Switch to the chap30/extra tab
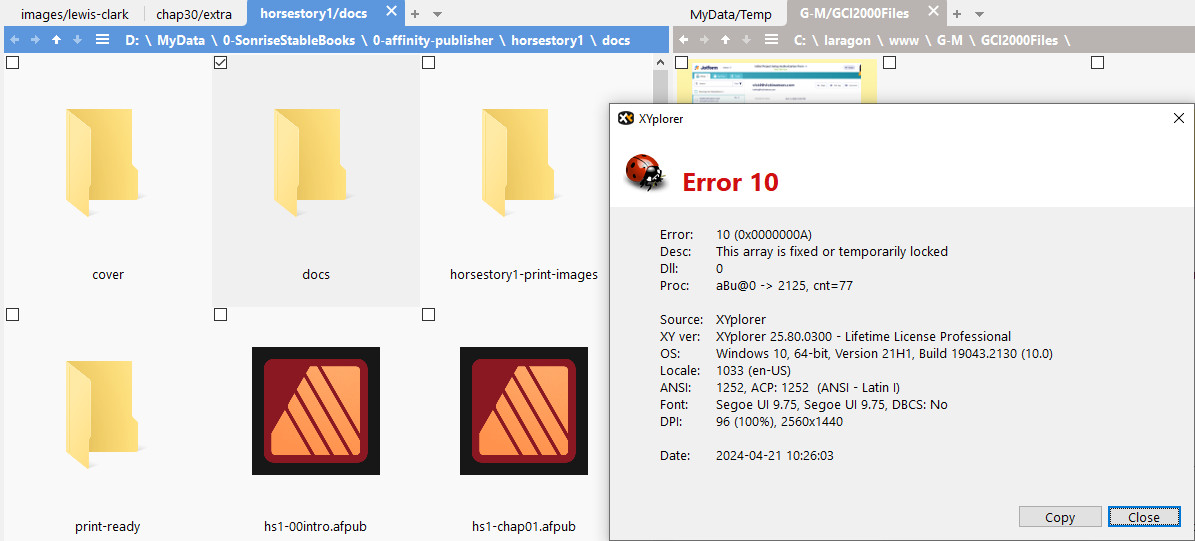Viewport: 1195px width, 541px height. tap(194, 14)
